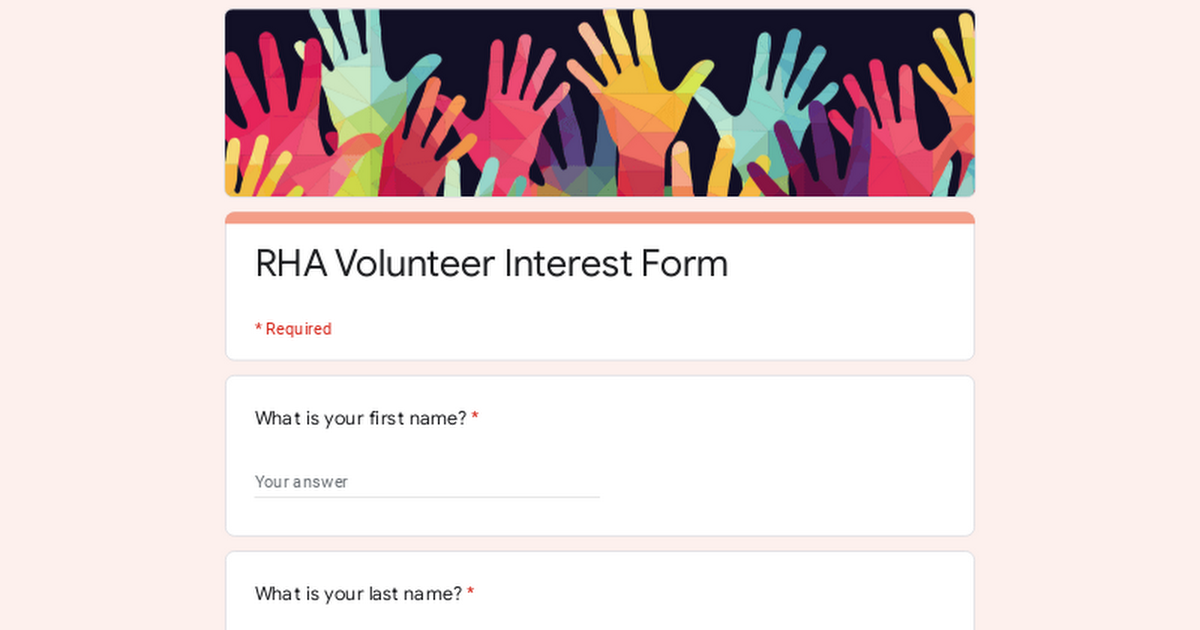
Task: Focus the underline beneath "Your answer" placeholder
Action: [x=427, y=497]
